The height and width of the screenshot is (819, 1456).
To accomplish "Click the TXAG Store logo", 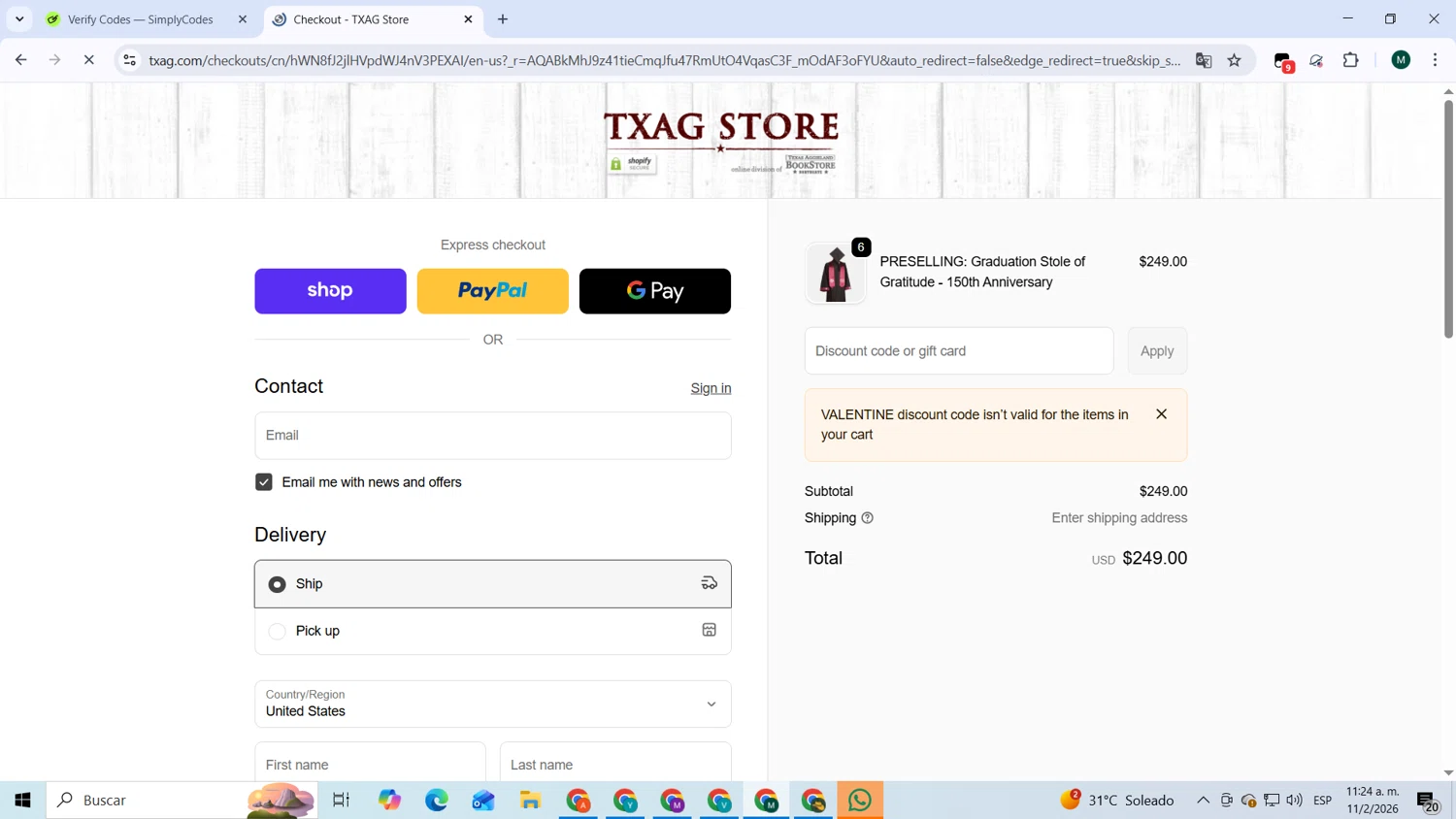I will tap(721, 141).
